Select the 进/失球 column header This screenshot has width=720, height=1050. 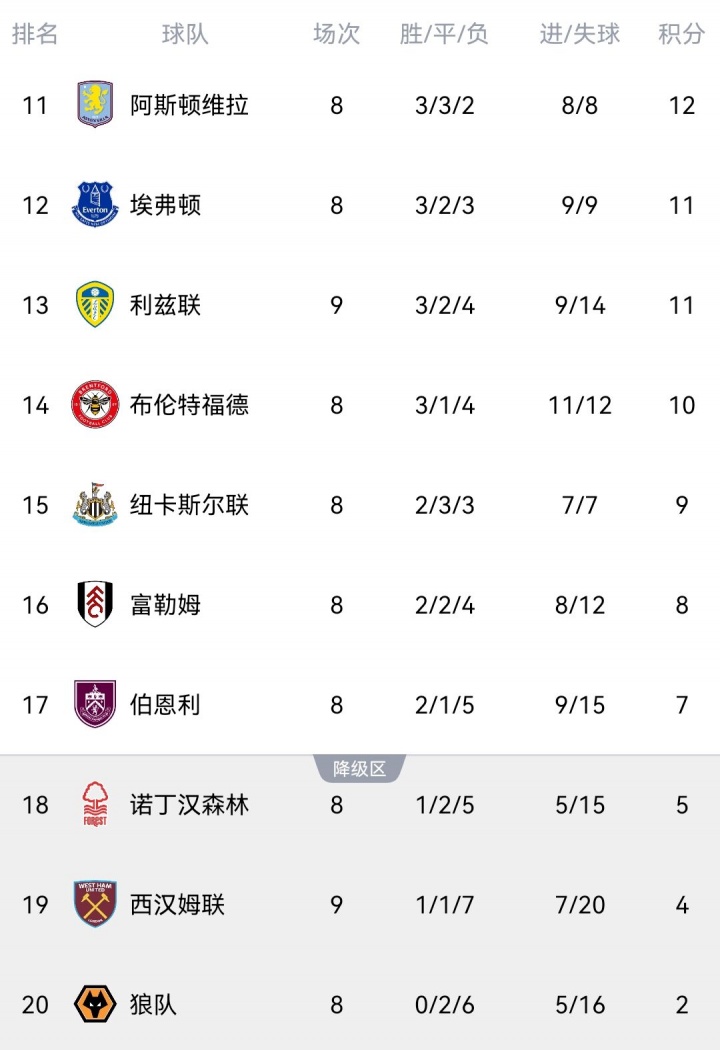click(580, 34)
